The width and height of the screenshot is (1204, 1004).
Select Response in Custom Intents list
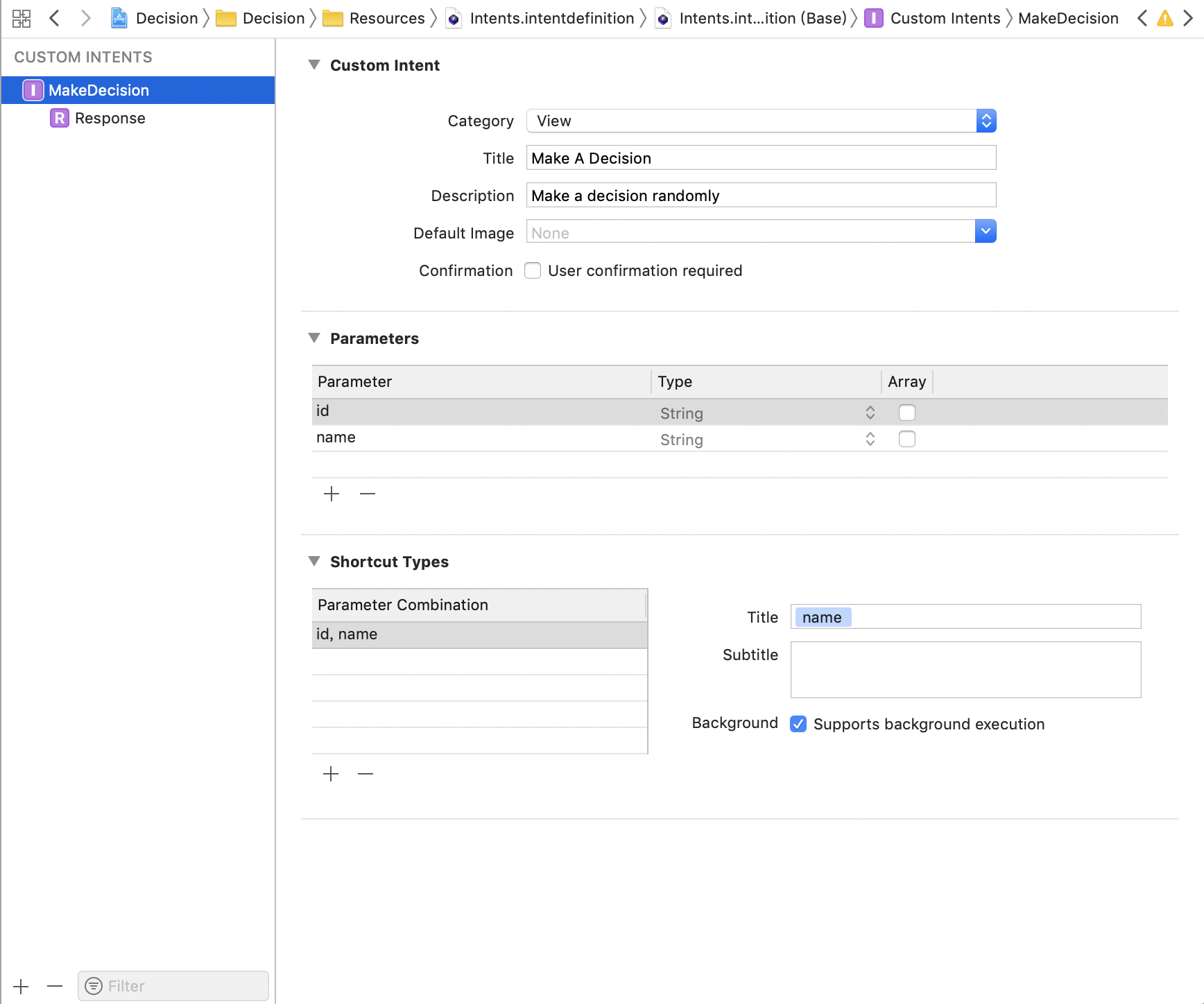point(110,119)
